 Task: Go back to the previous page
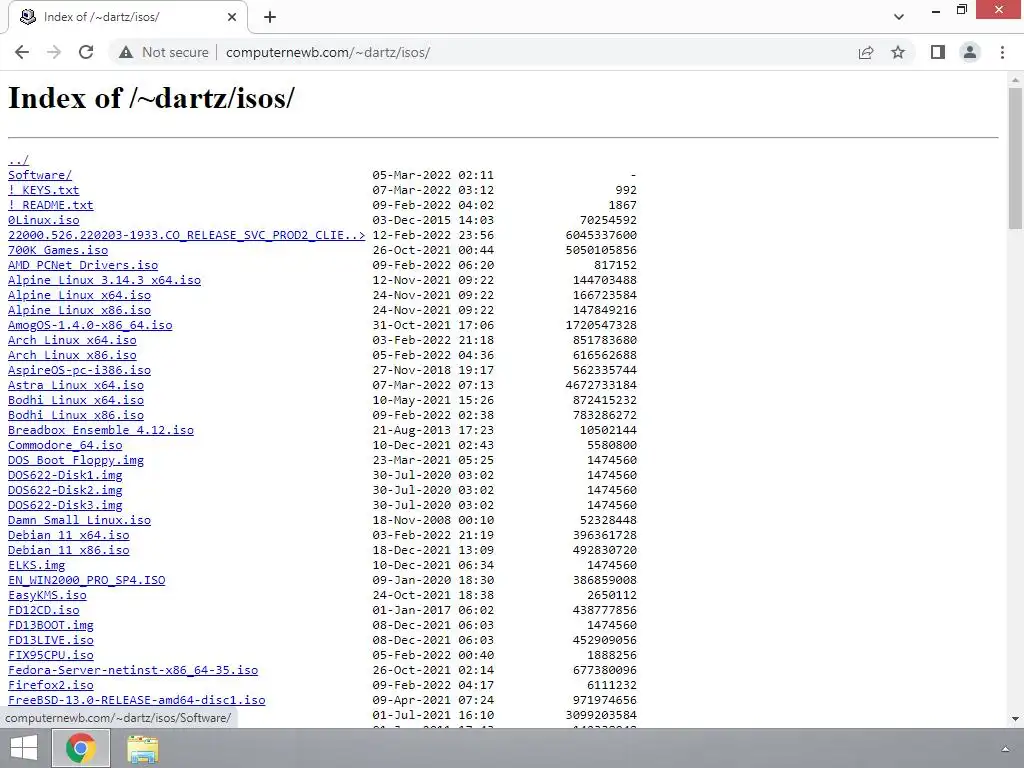(22, 52)
